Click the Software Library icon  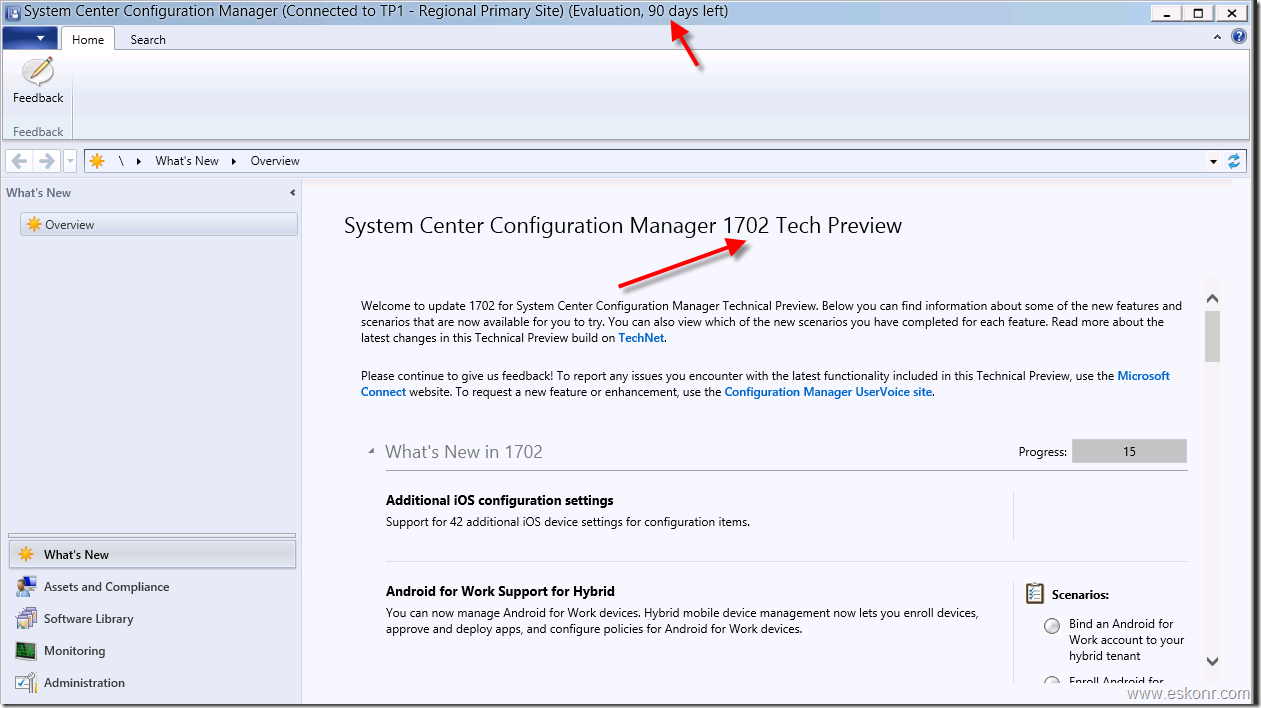(26, 619)
